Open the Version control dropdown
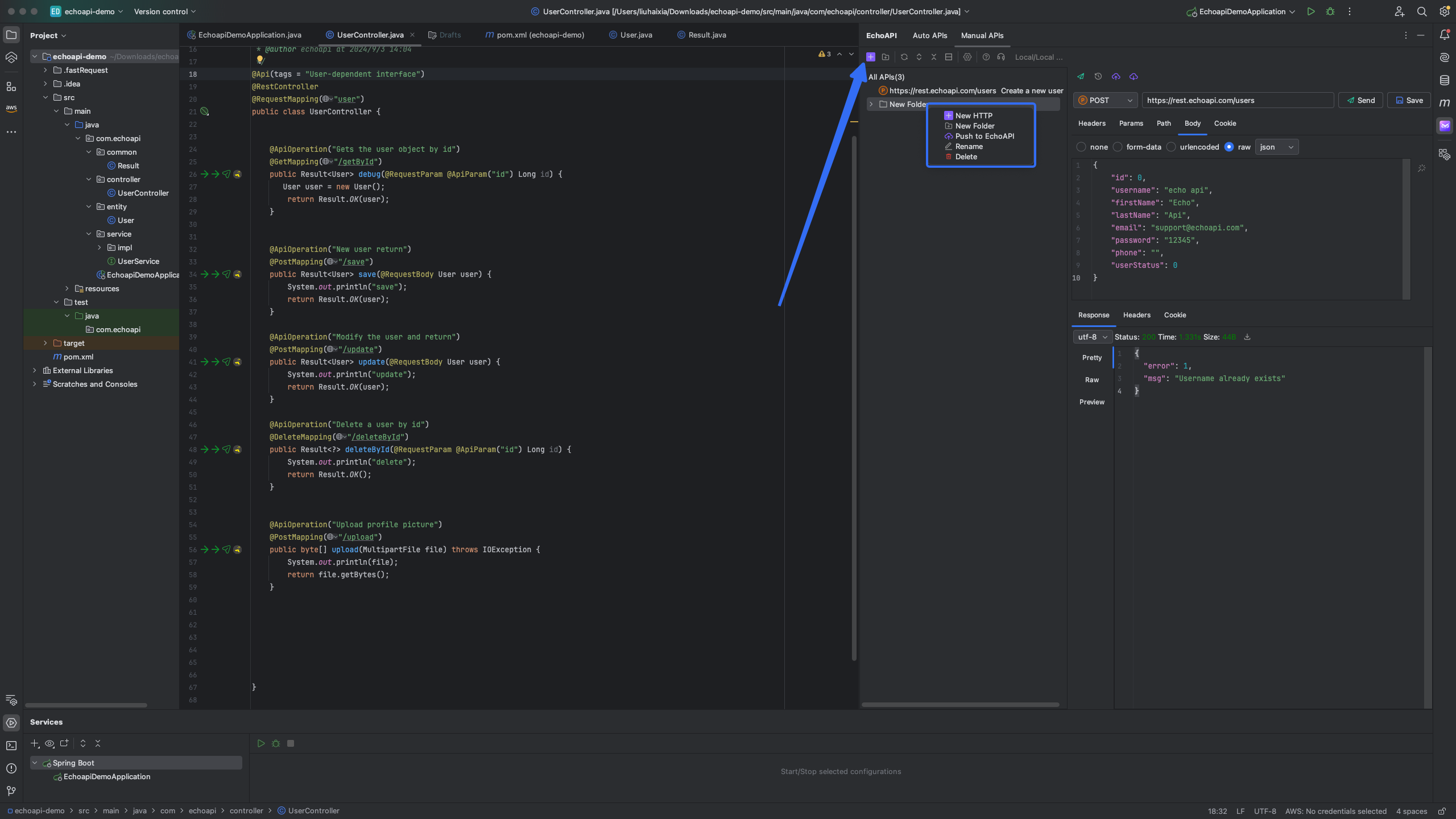 tap(165, 11)
